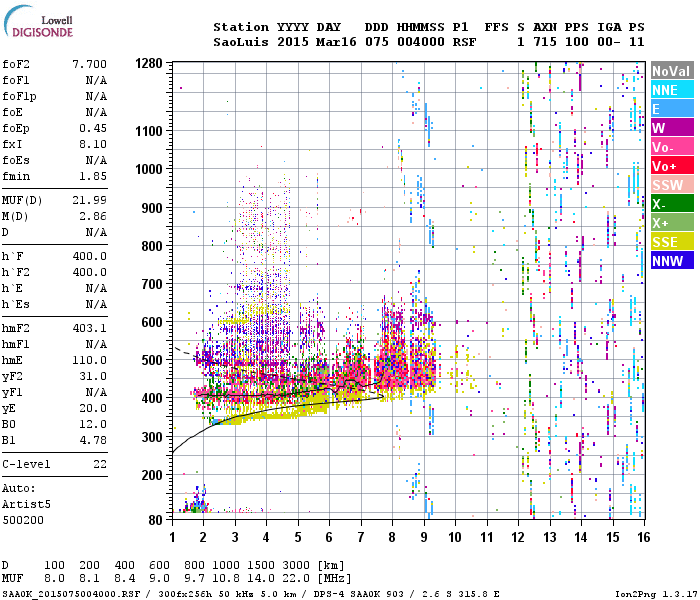Click the C-level value 22
The height and width of the screenshot is (600, 700).
[x=100, y=464]
